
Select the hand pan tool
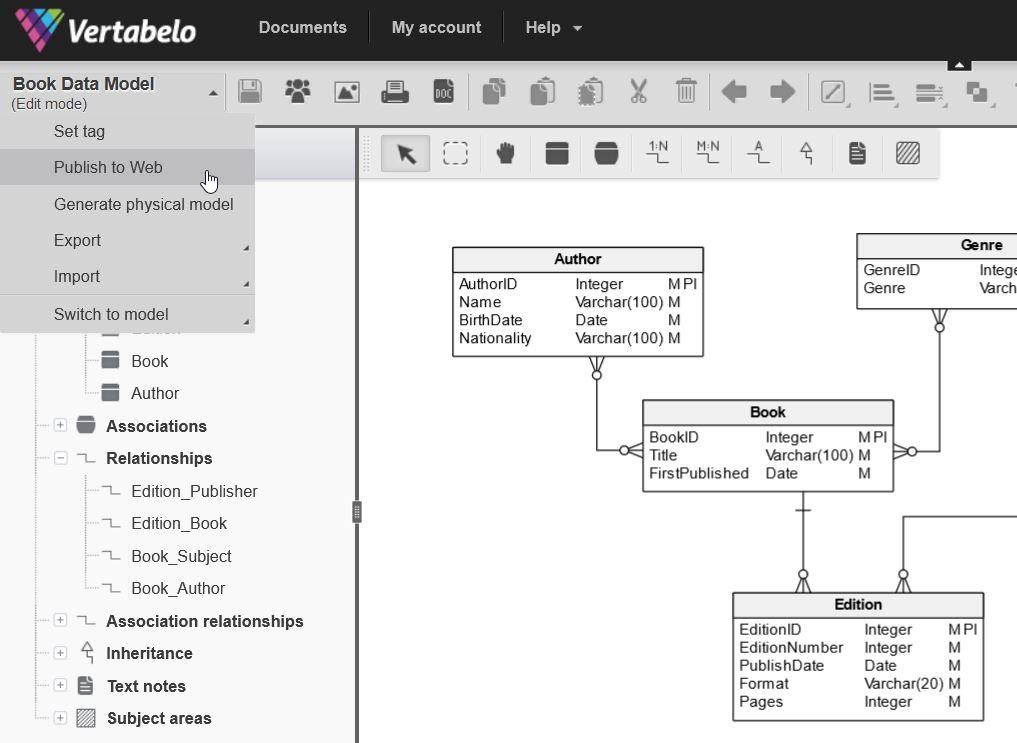(505, 154)
